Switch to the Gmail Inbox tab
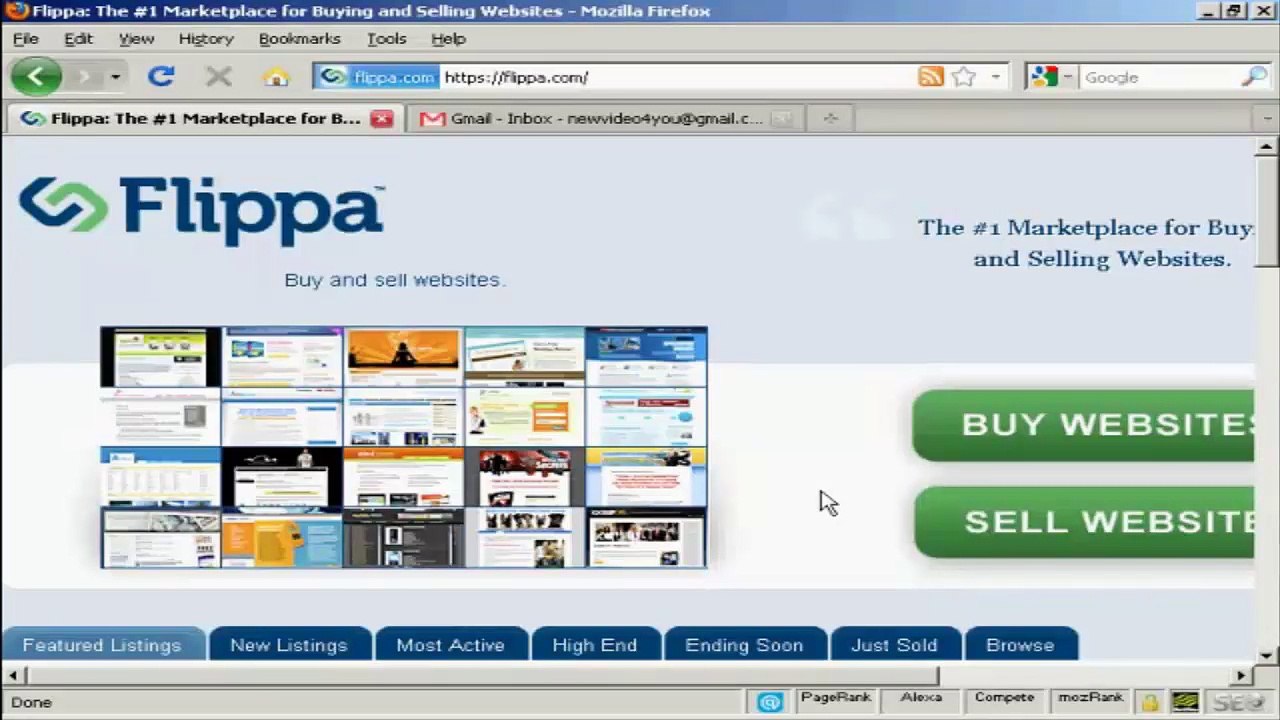This screenshot has height=720, width=1280. pos(606,118)
